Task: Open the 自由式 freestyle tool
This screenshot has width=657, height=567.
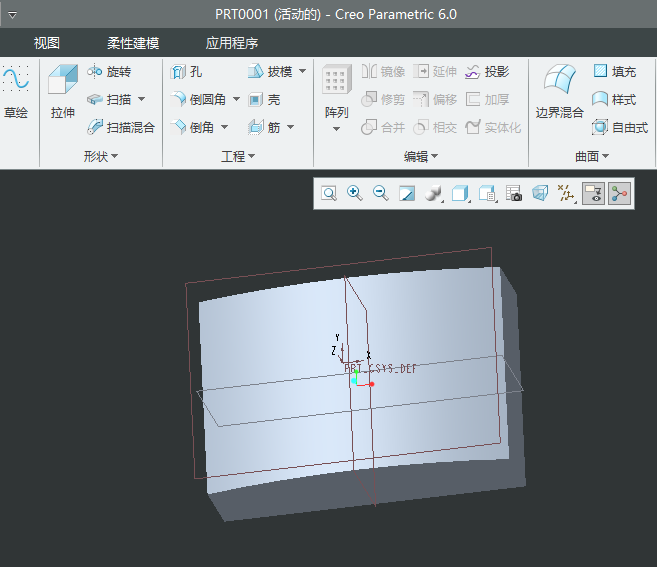Action: click(x=620, y=127)
